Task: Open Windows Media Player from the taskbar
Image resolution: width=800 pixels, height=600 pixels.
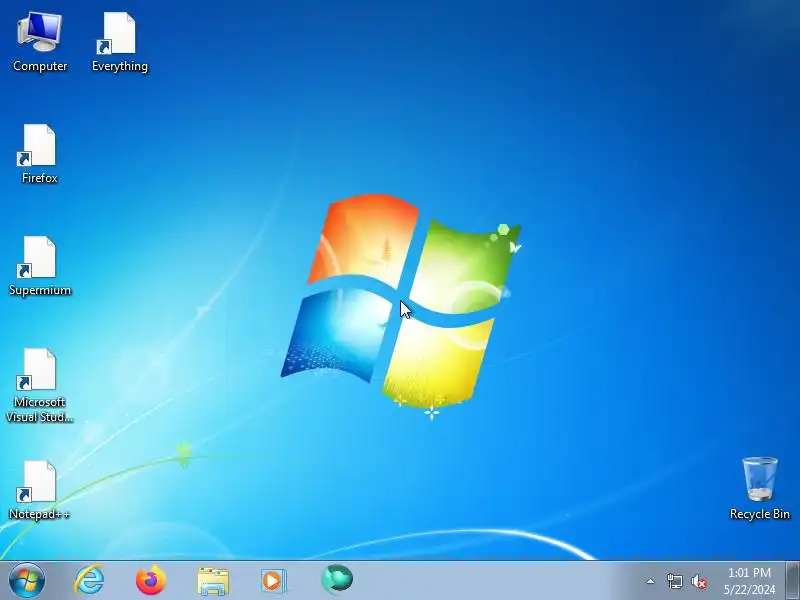Action: click(273, 581)
